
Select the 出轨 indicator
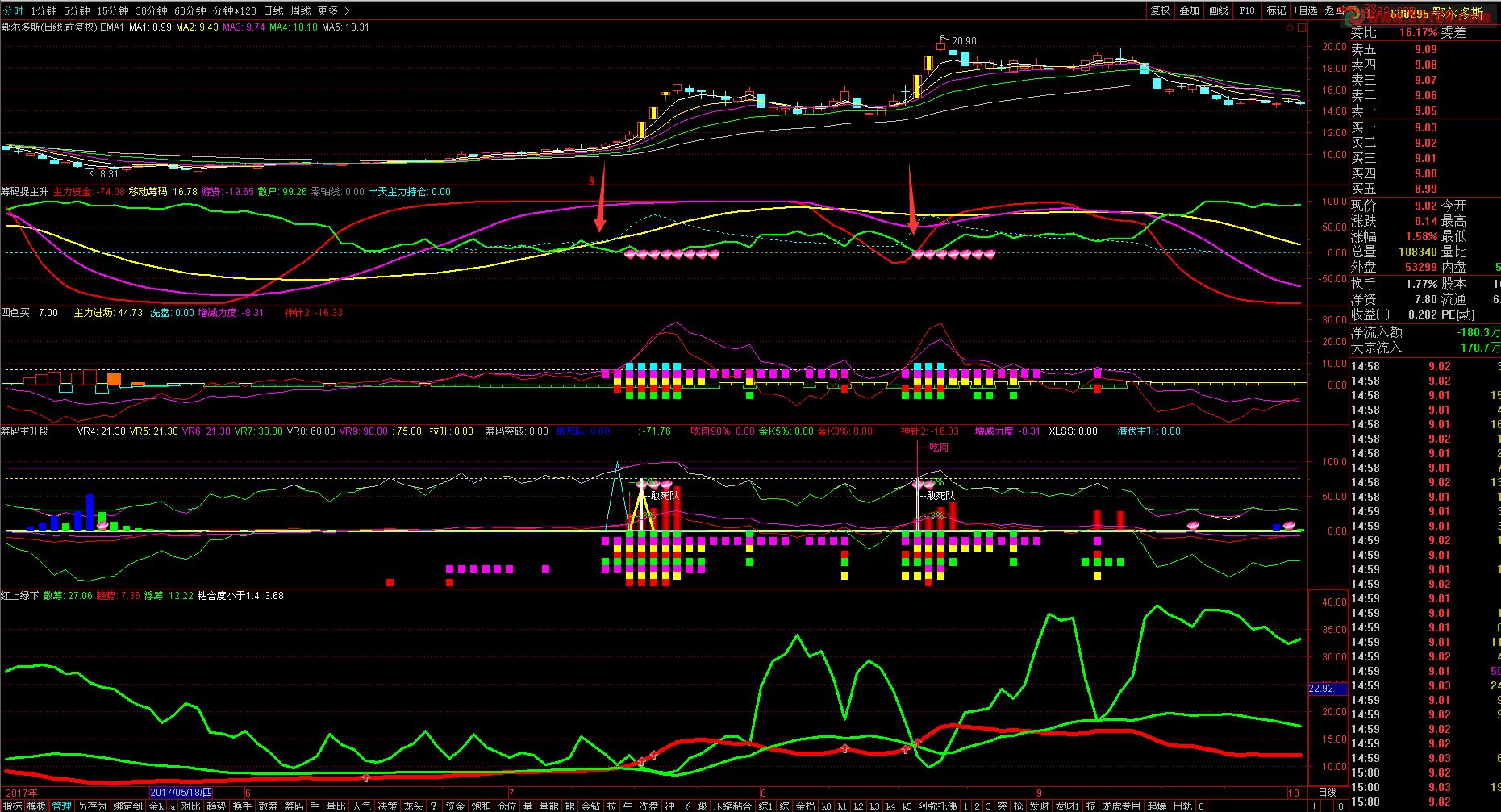(1182, 806)
